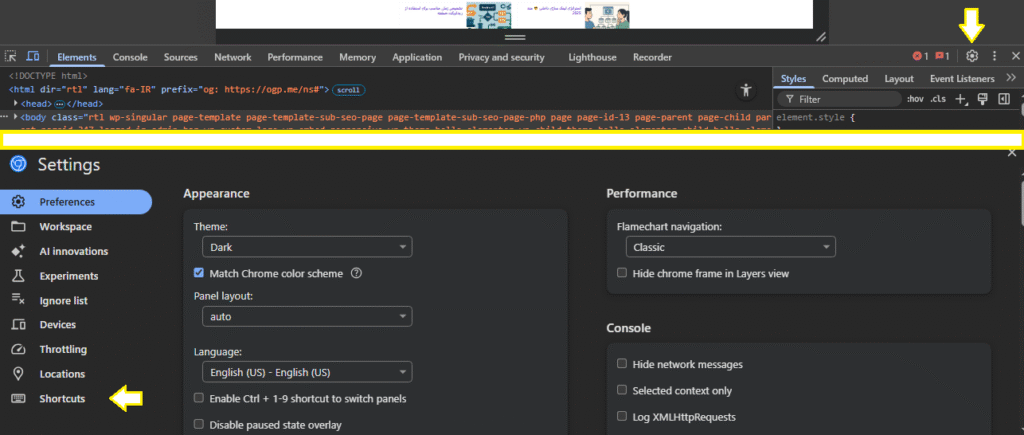Check Log XMLHttpRequests
Image resolution: width=1024 pixels, height=435 pixels.
[622, 416]
